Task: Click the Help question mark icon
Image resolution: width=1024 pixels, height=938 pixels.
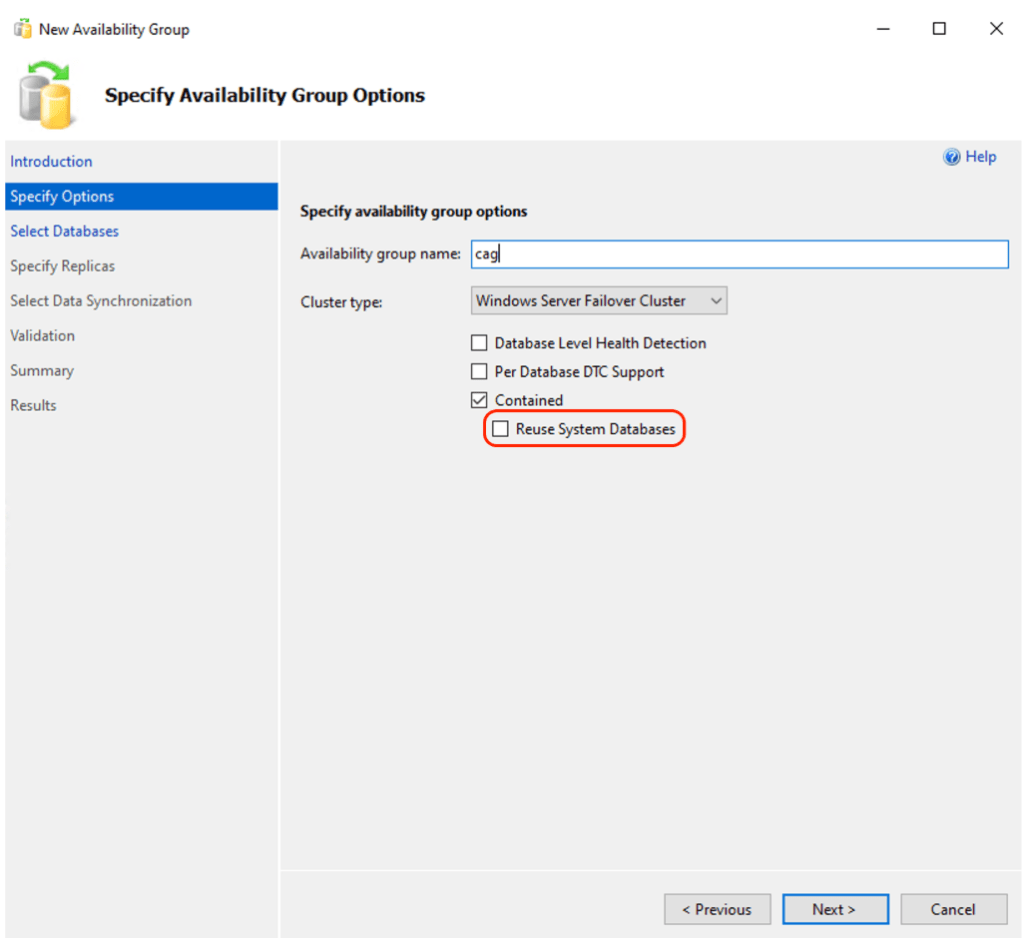Action: pyautogui.click(x=951, y=157)
